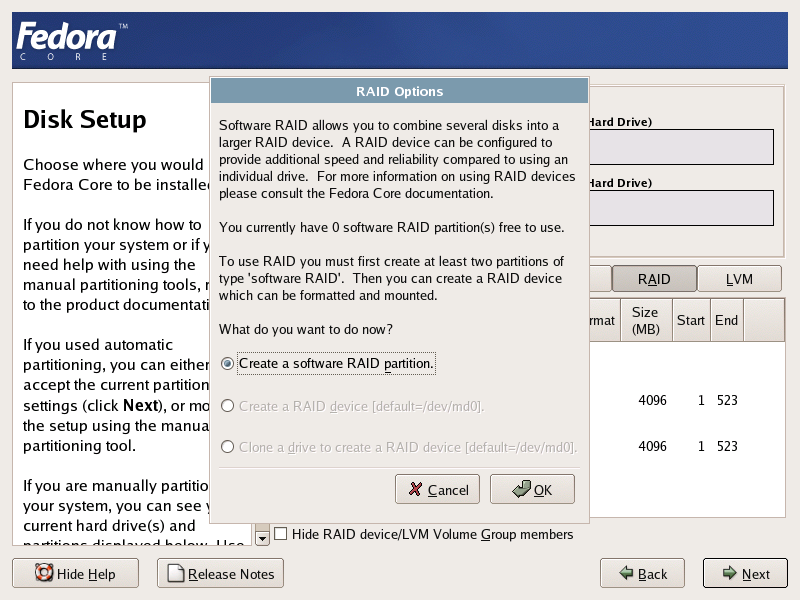
Task: Click the Fedora Core logo in the banner
Action: tap(71, 41)
